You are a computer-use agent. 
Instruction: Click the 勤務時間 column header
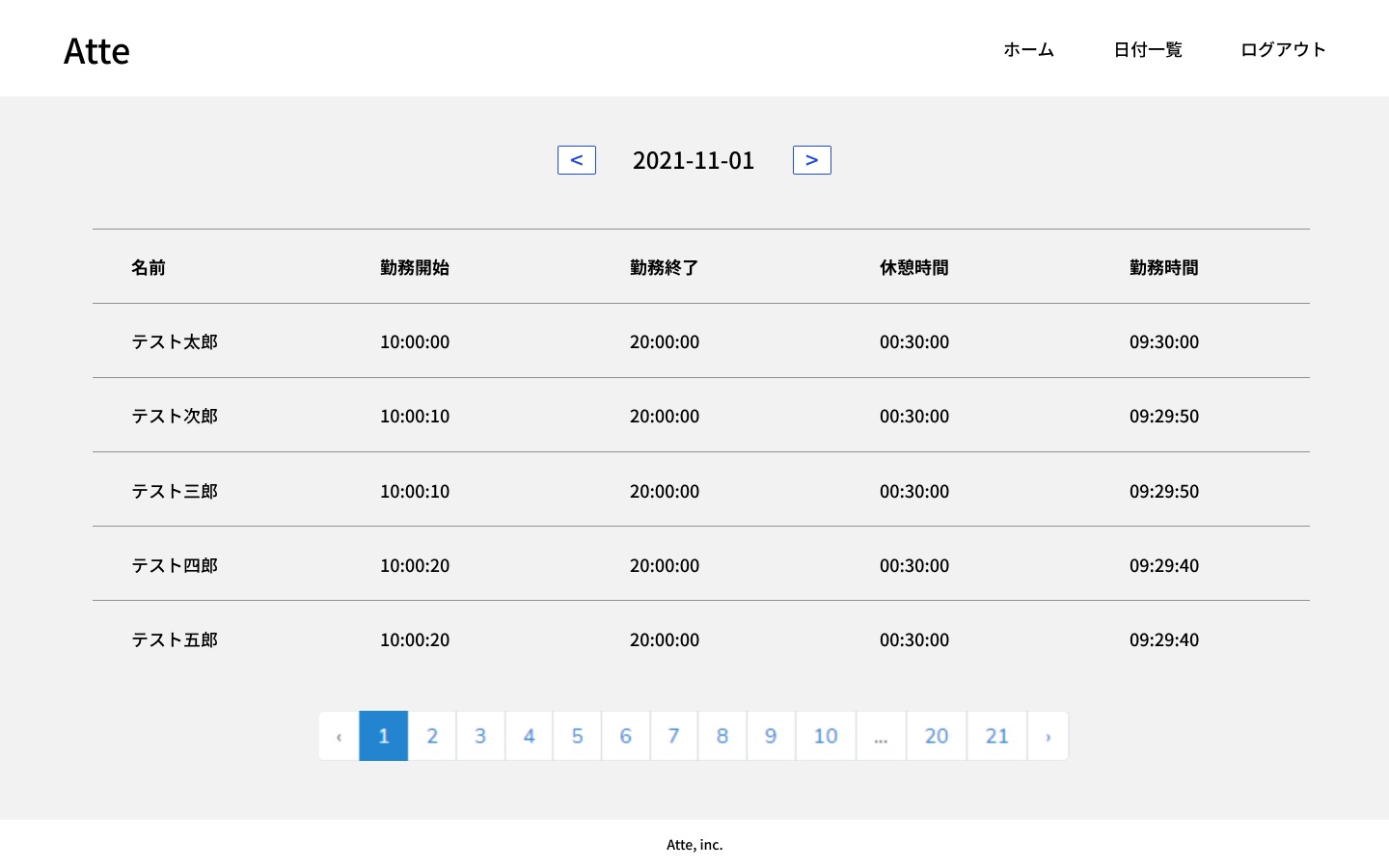click(1163, 267)
